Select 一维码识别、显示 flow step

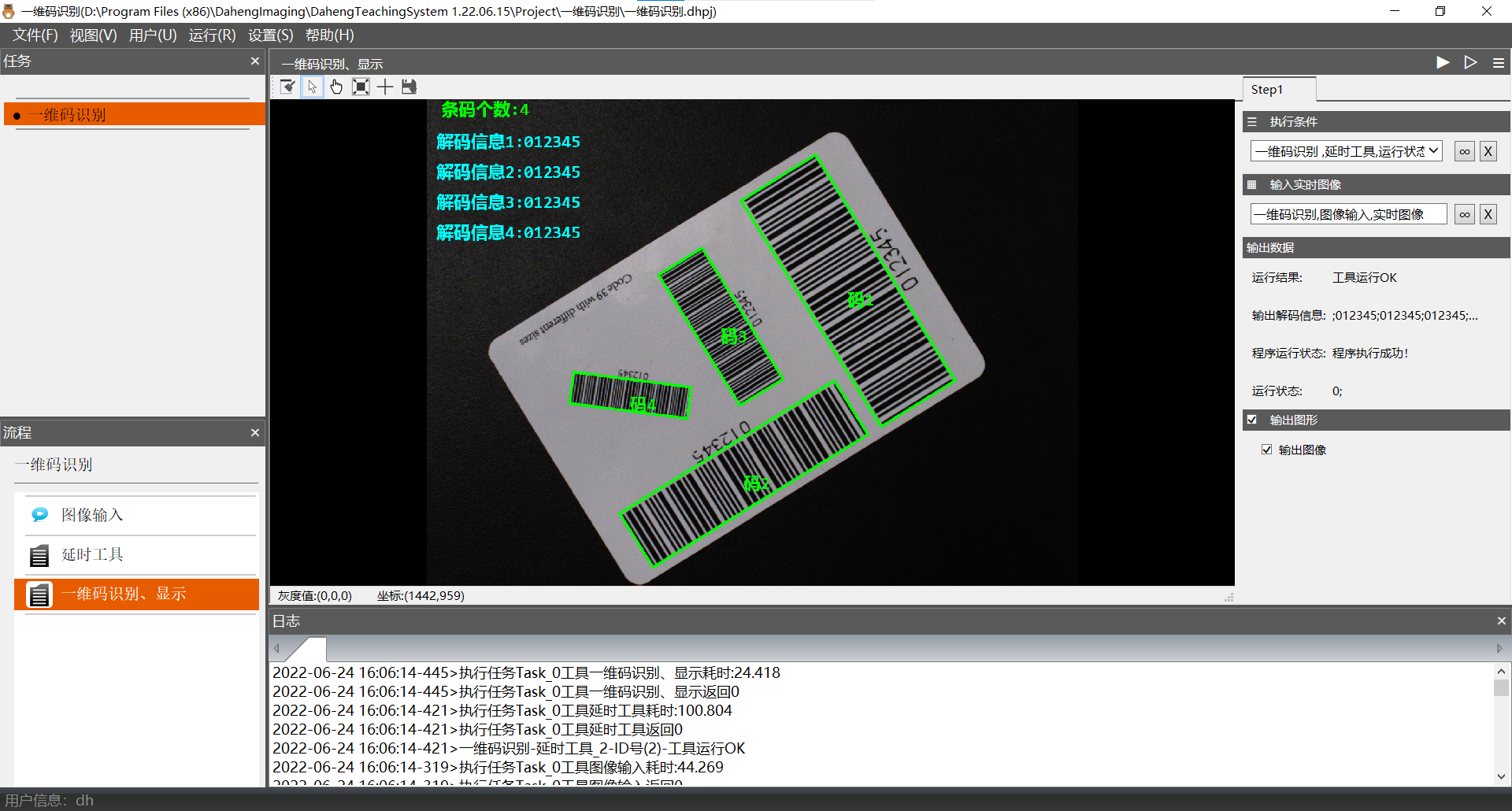137,594
